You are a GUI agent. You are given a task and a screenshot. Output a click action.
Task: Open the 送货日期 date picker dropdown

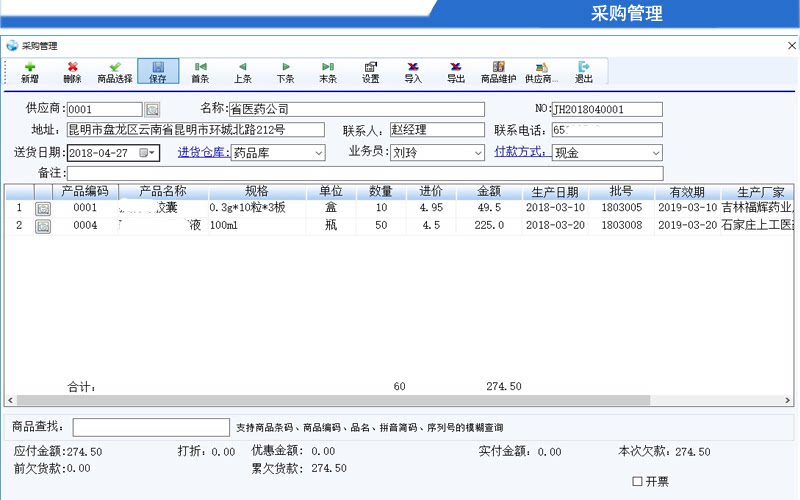pyautogui.click(x=147, y=153)
